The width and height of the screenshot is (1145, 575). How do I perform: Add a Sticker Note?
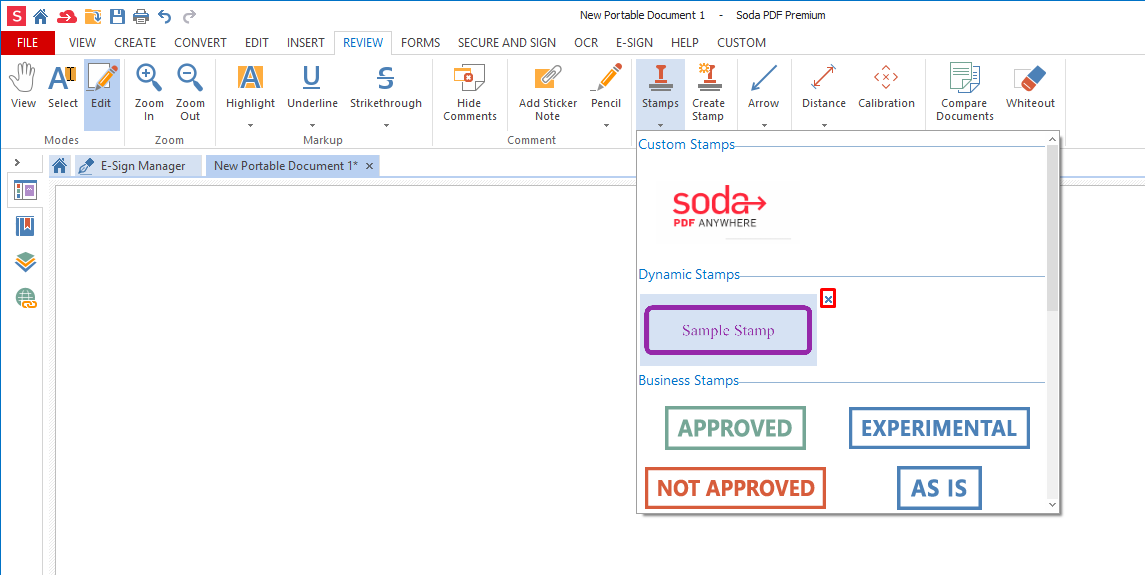pos(548,94)
